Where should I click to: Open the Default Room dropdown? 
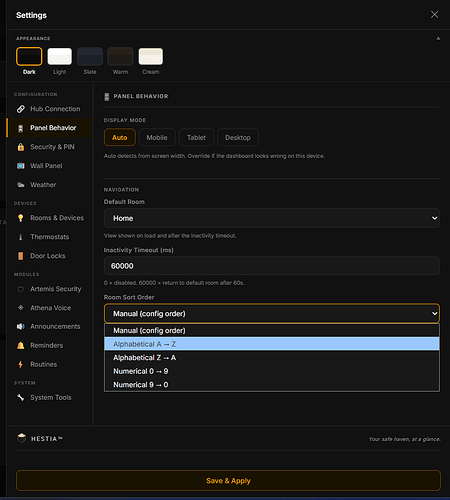click(272, 218)
